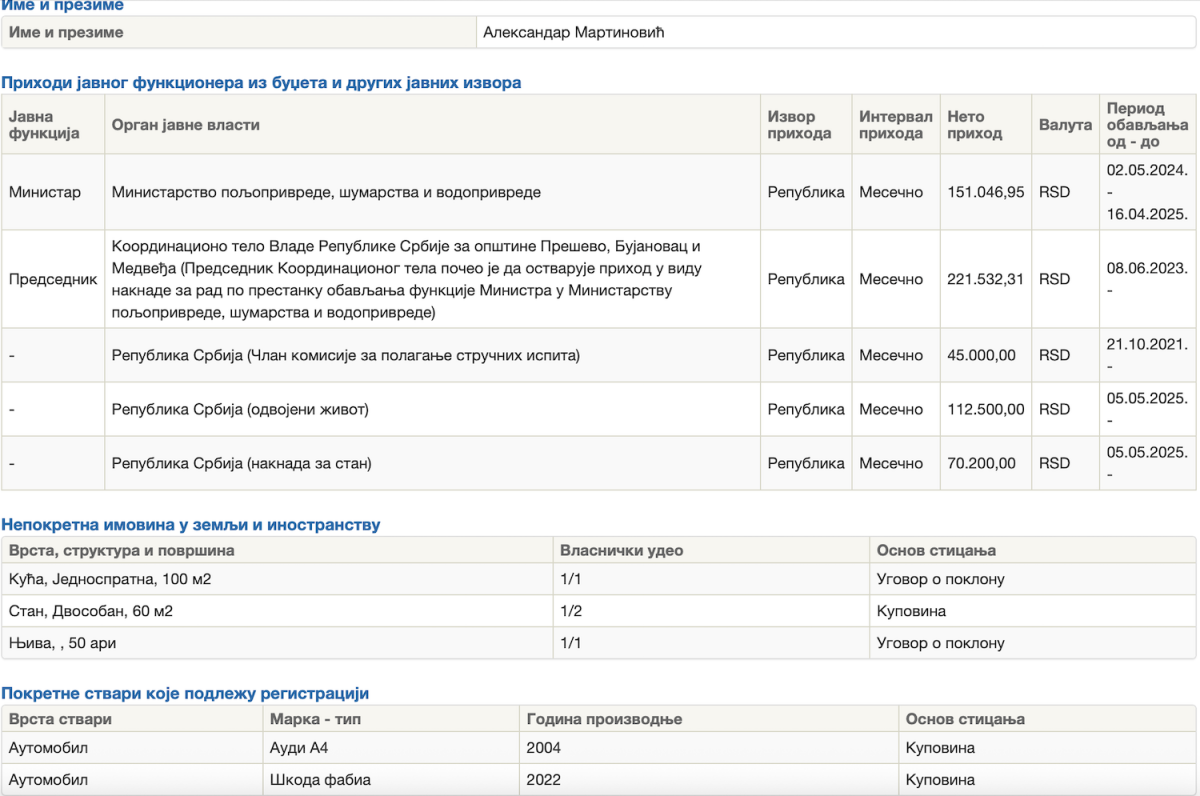Viewport: 1200px width, 796px height.
Task: Click RSD currency in накнада за стан row
Action: pyautogui.click(x=1054, y=463)
